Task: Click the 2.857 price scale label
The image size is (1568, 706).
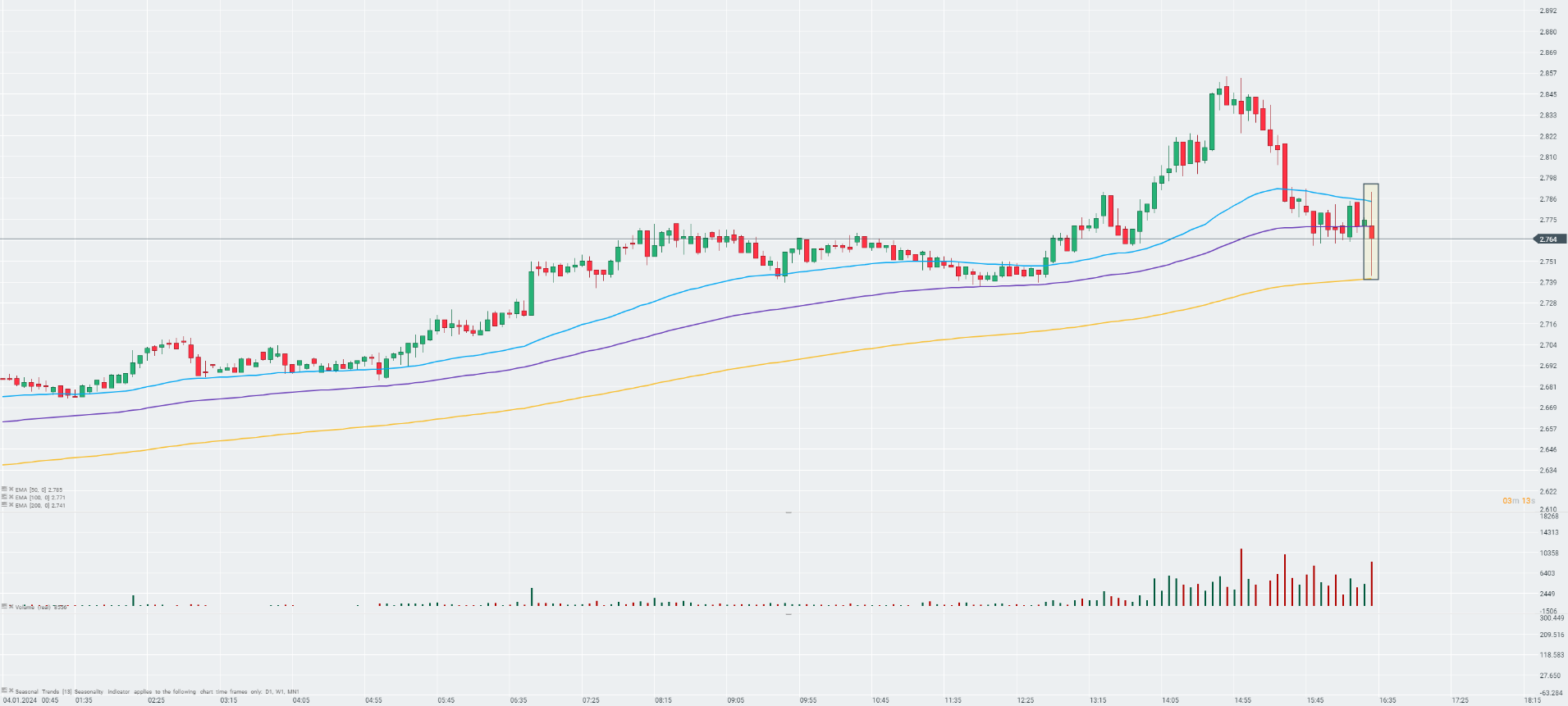Action: pyautogui.click(x=1548, y=74)
